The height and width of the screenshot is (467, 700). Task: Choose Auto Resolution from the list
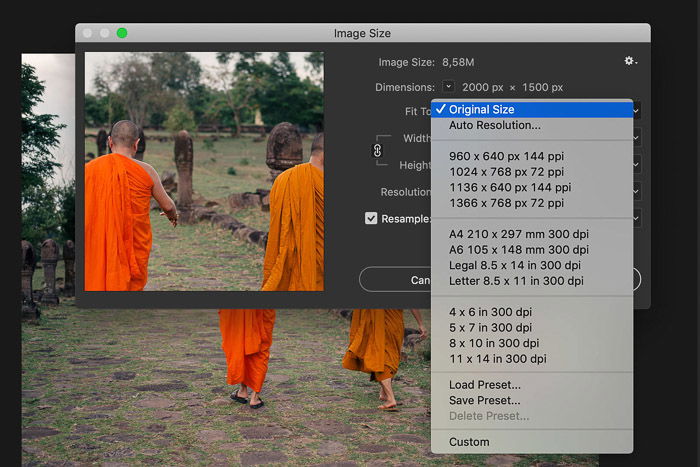click(495, 125)
